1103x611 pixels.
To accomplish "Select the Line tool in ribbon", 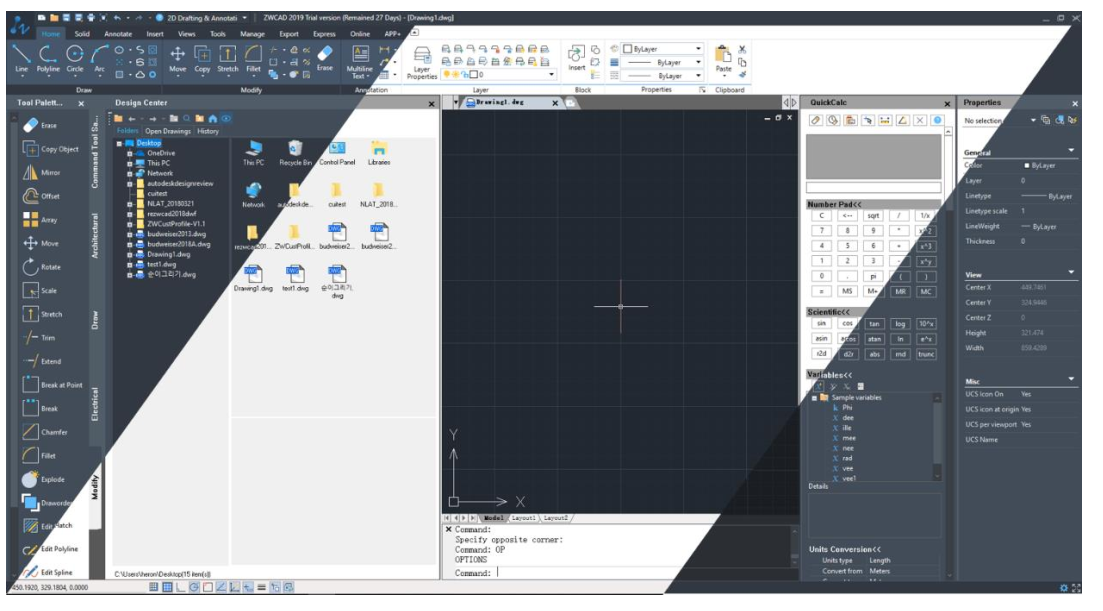I will tap(22, 58).
